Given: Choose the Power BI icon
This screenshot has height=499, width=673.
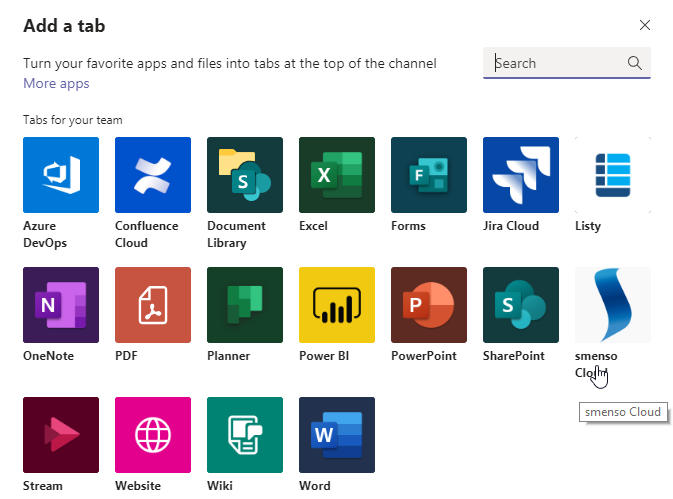Looking at the screenshot, I should coord(337,305).
